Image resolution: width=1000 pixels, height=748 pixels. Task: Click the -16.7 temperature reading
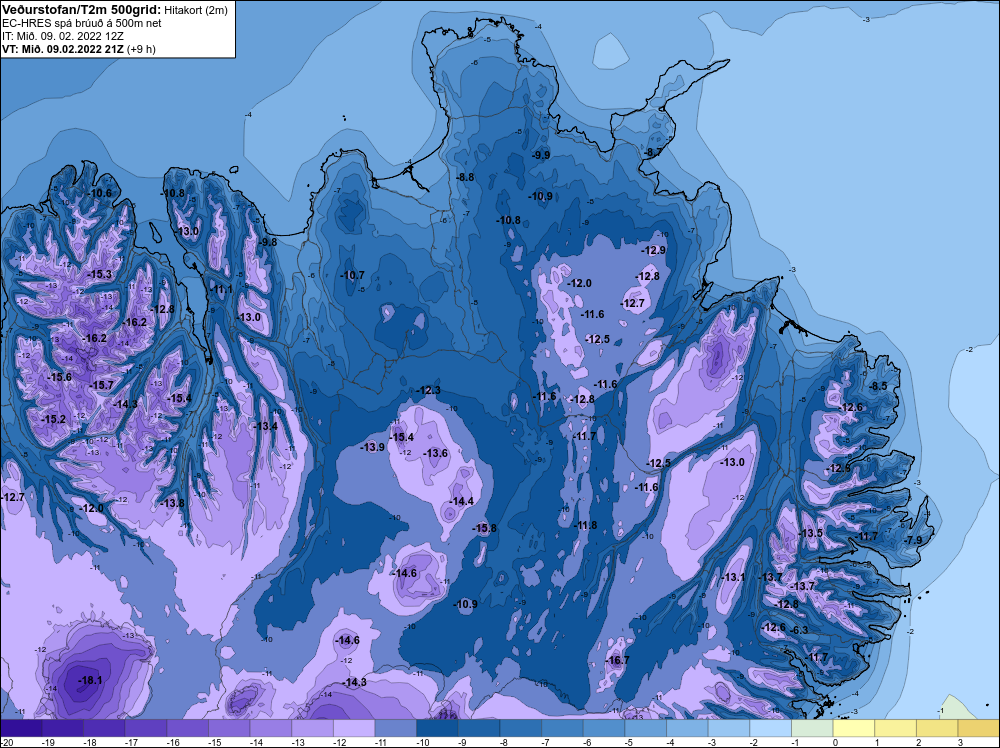617,660
